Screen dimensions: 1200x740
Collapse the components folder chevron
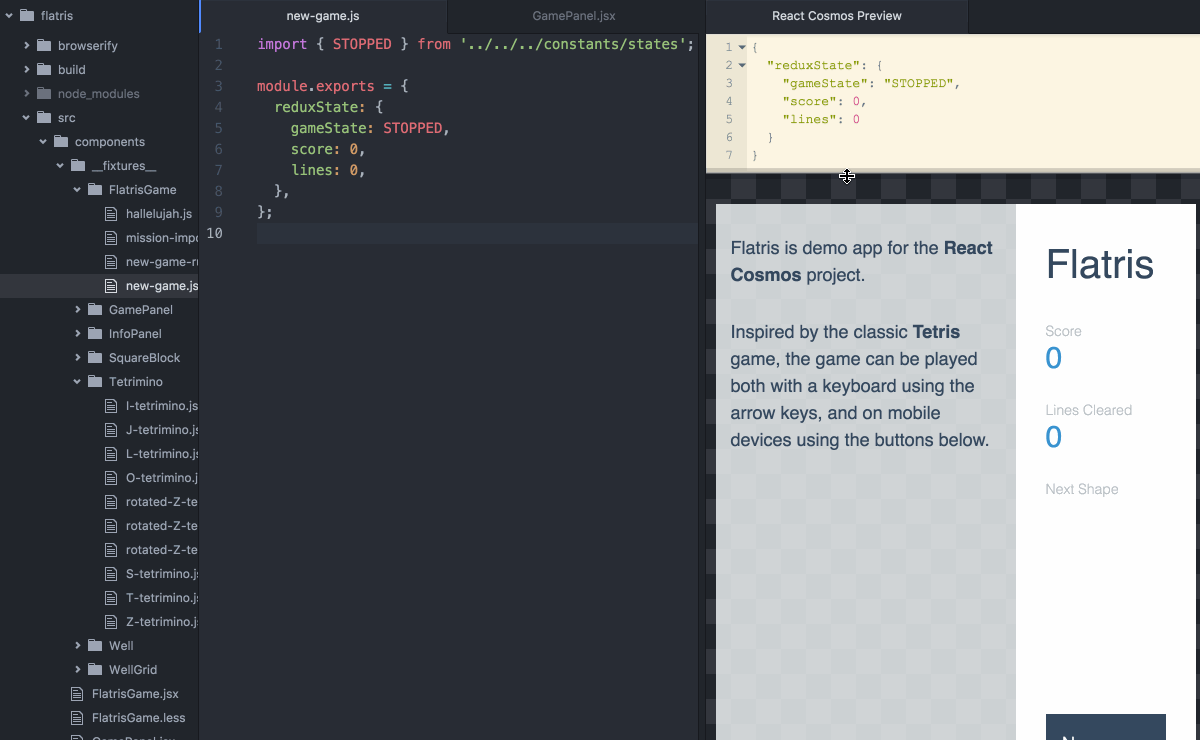(44, 142)
